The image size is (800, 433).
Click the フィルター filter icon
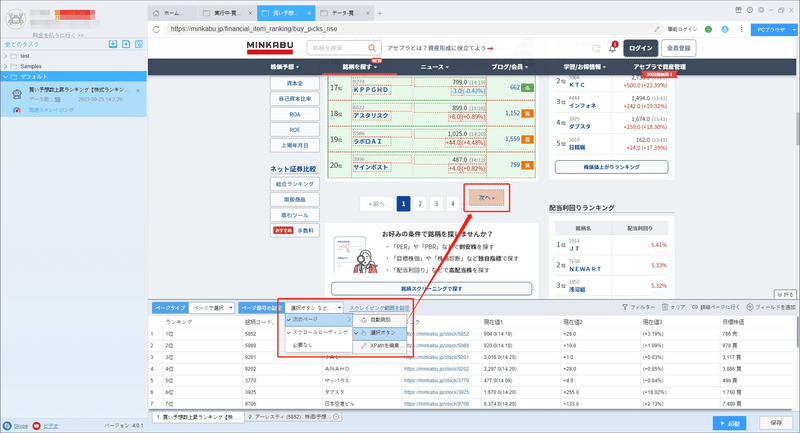click(625, 307)
